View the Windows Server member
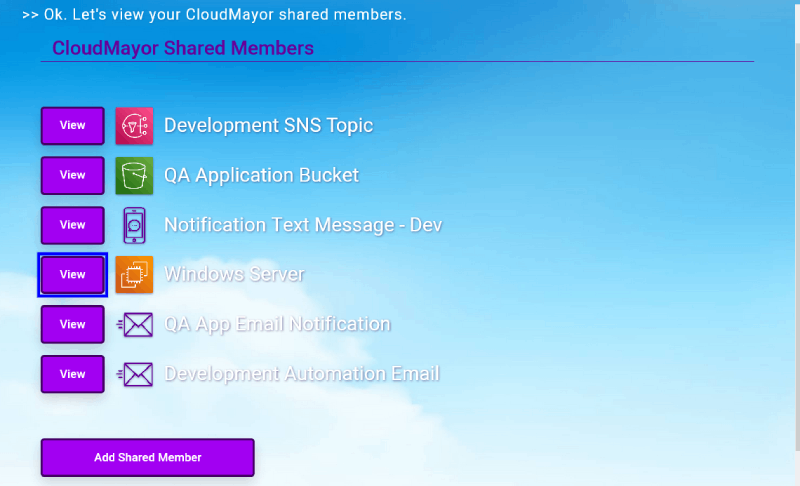The image size is (800, 486). [x=72, y=274]
